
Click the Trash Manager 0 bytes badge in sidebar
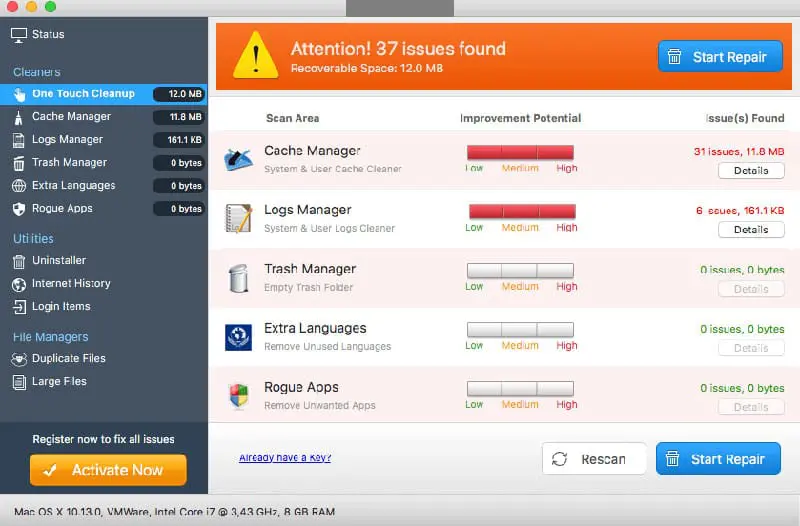coord(180,163)
